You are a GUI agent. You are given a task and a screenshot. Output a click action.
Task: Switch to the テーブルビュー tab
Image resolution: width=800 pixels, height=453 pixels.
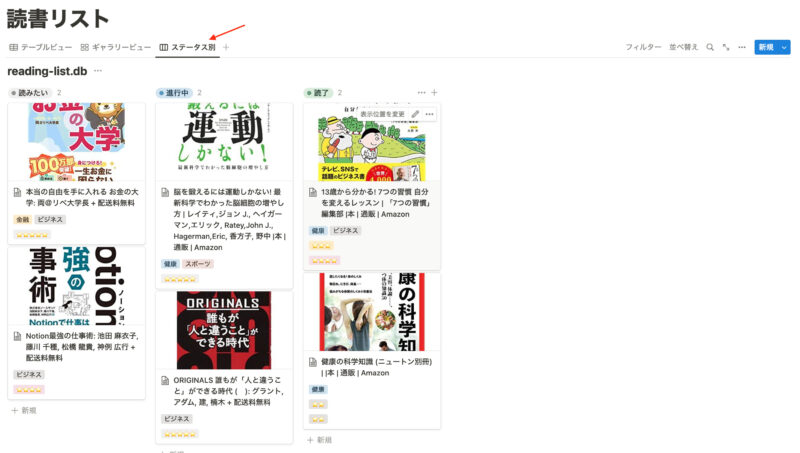pos(40,47)
